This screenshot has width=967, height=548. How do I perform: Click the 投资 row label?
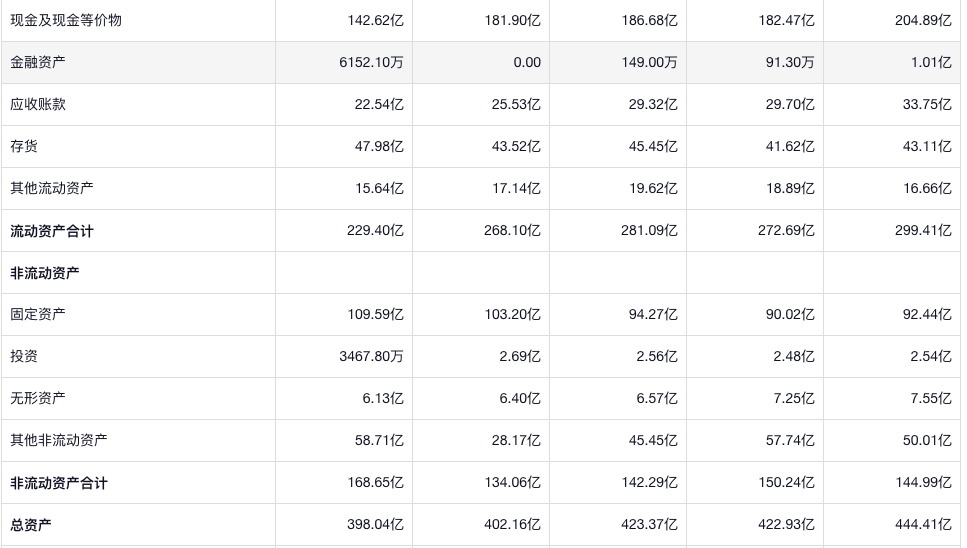pos(24,356)
